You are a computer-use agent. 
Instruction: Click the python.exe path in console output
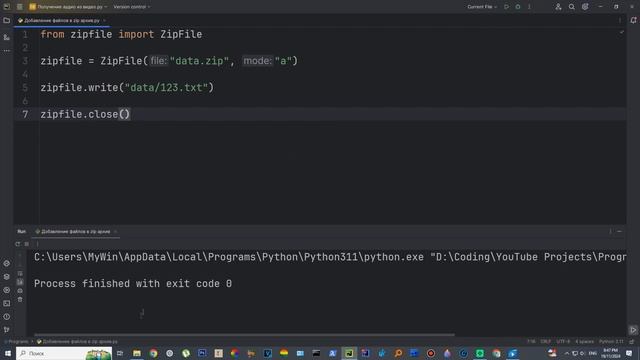(229, 257)
